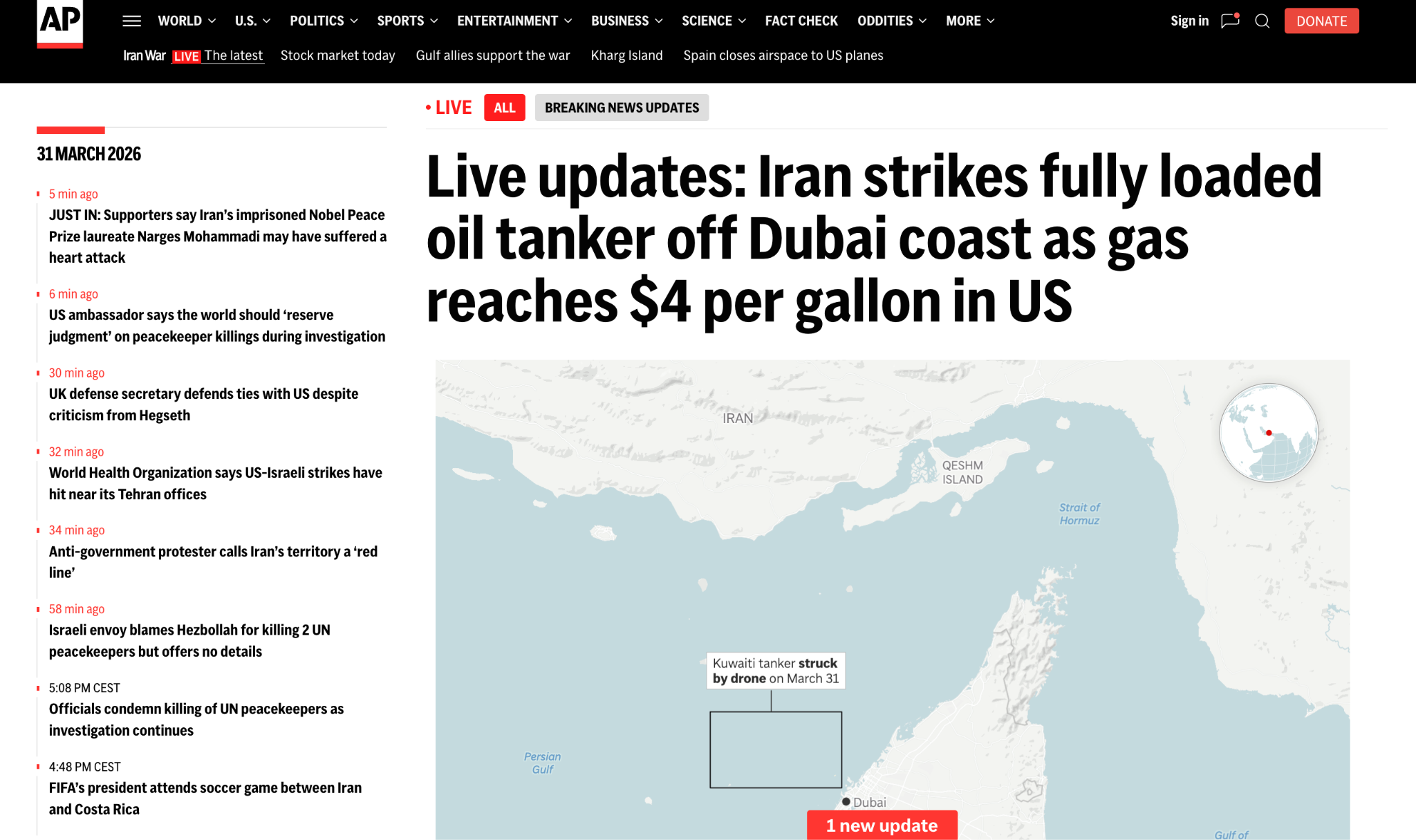Open Gulf allies support the war article
The width and height of the screenshot is (1416, 840).
(x=492, y=55)
